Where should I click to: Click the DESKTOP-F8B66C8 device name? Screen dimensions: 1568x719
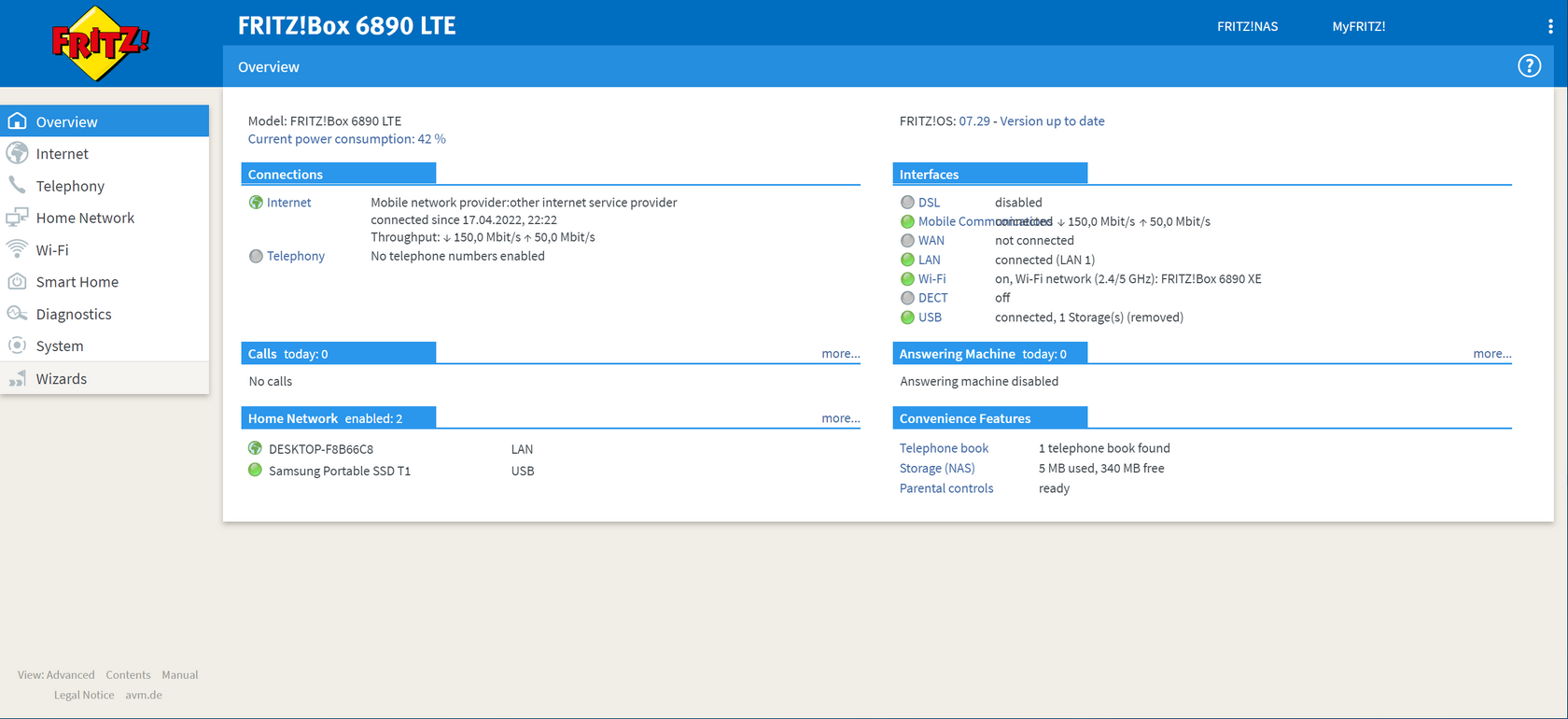point(321,449)
